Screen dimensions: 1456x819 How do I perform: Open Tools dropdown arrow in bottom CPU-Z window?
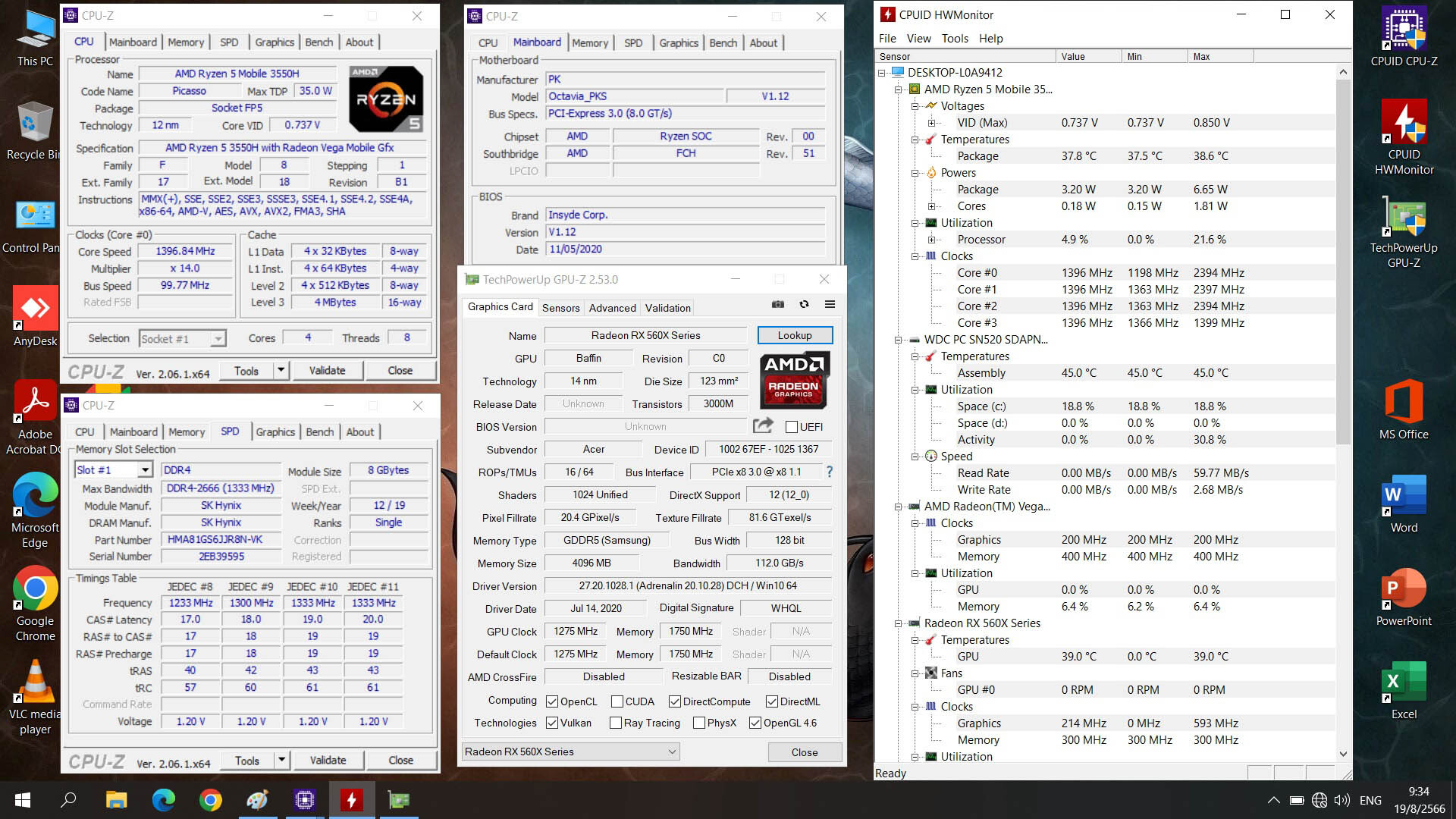[282, 760]
